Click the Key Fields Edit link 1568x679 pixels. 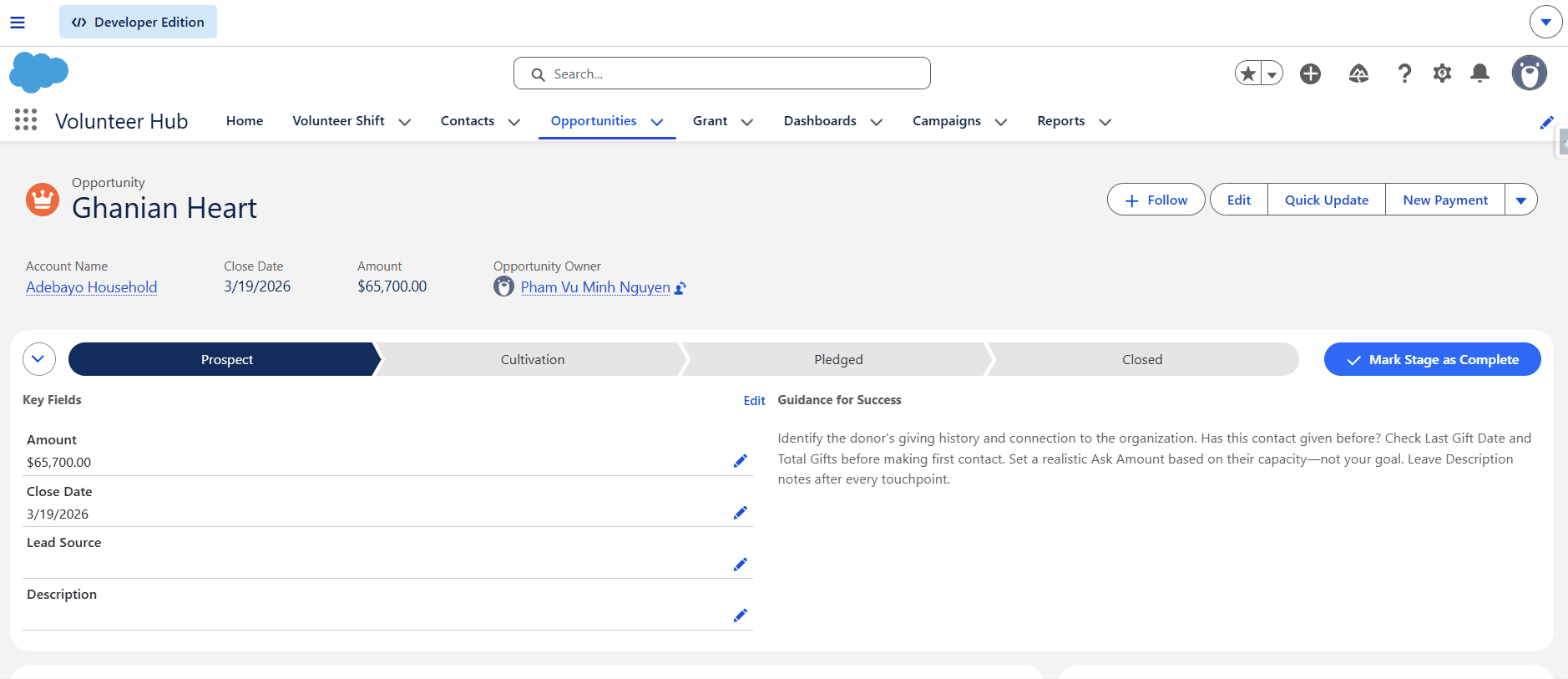coord(754,401)
